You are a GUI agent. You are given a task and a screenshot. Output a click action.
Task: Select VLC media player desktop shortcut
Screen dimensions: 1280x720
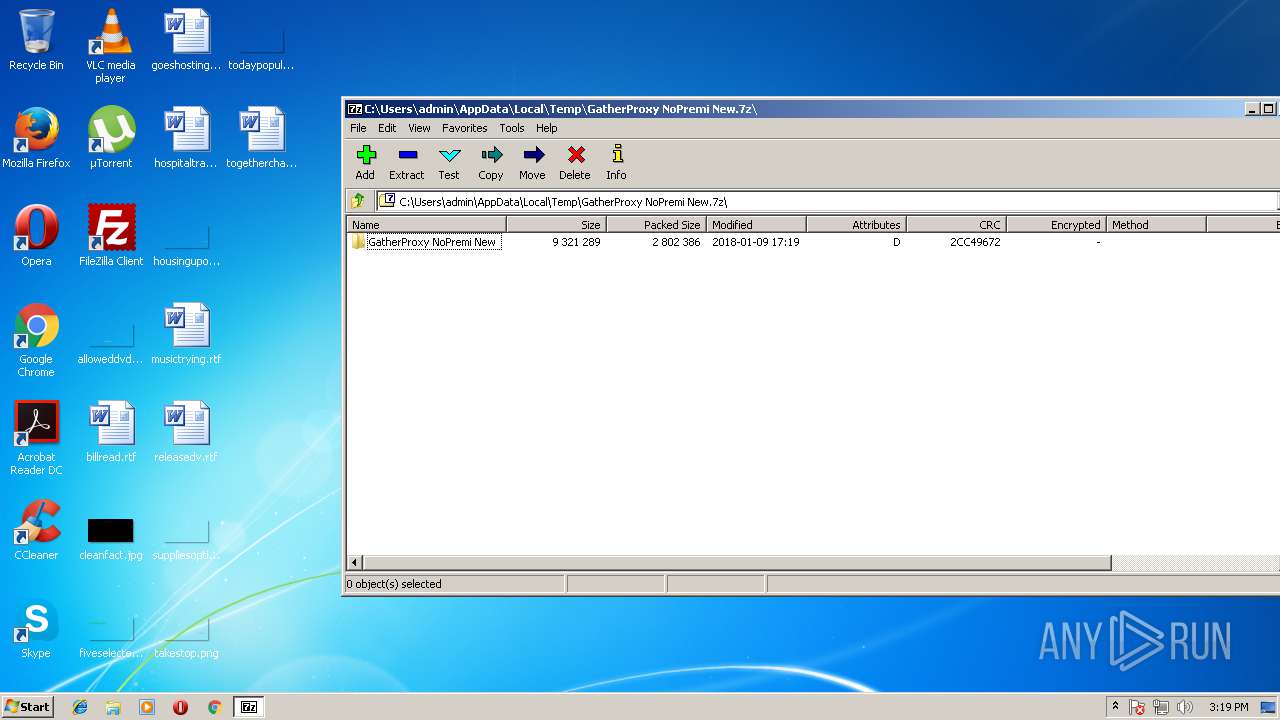[110, 46]
